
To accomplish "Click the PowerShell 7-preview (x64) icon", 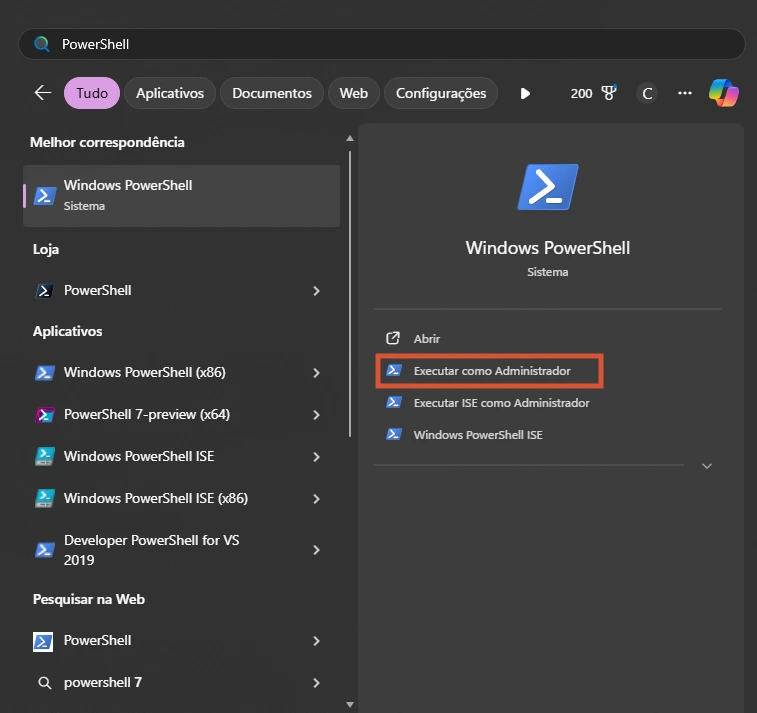I will pos(44,415).
